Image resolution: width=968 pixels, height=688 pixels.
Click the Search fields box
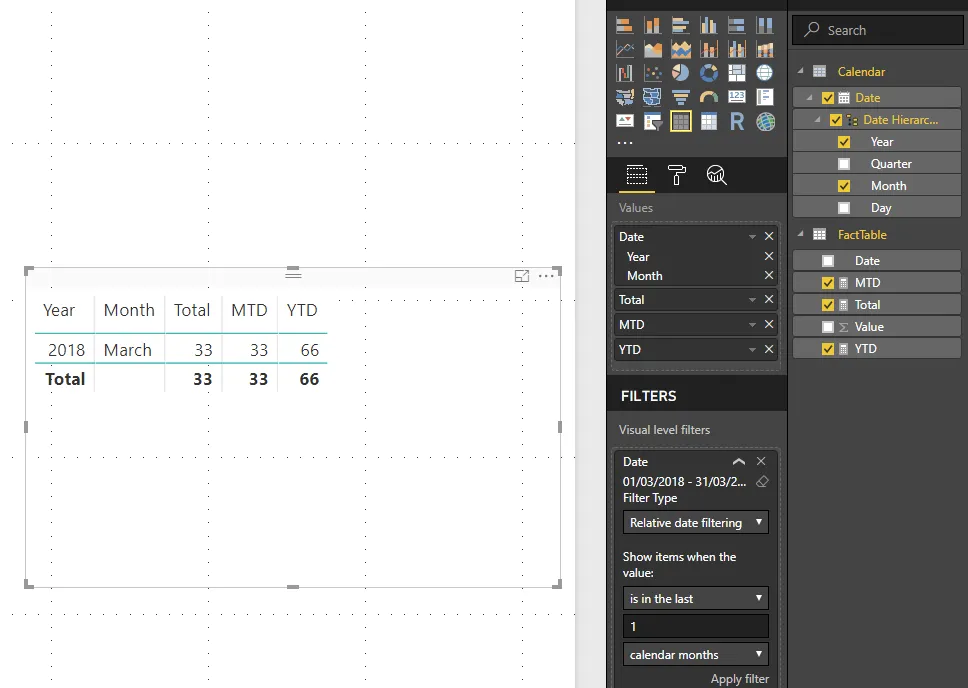coord(877,30)
